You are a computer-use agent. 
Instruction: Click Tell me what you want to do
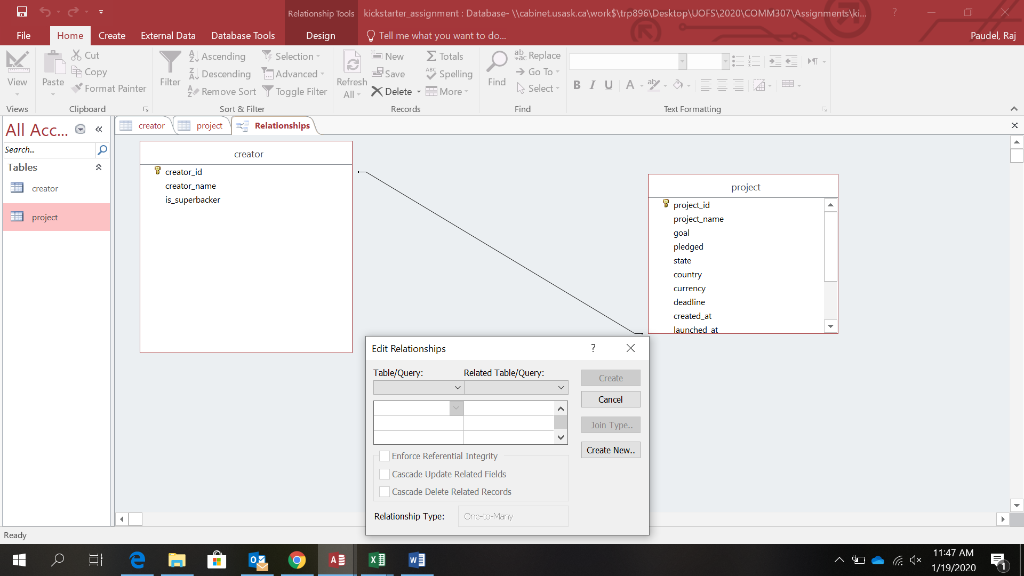click(436, 35)
